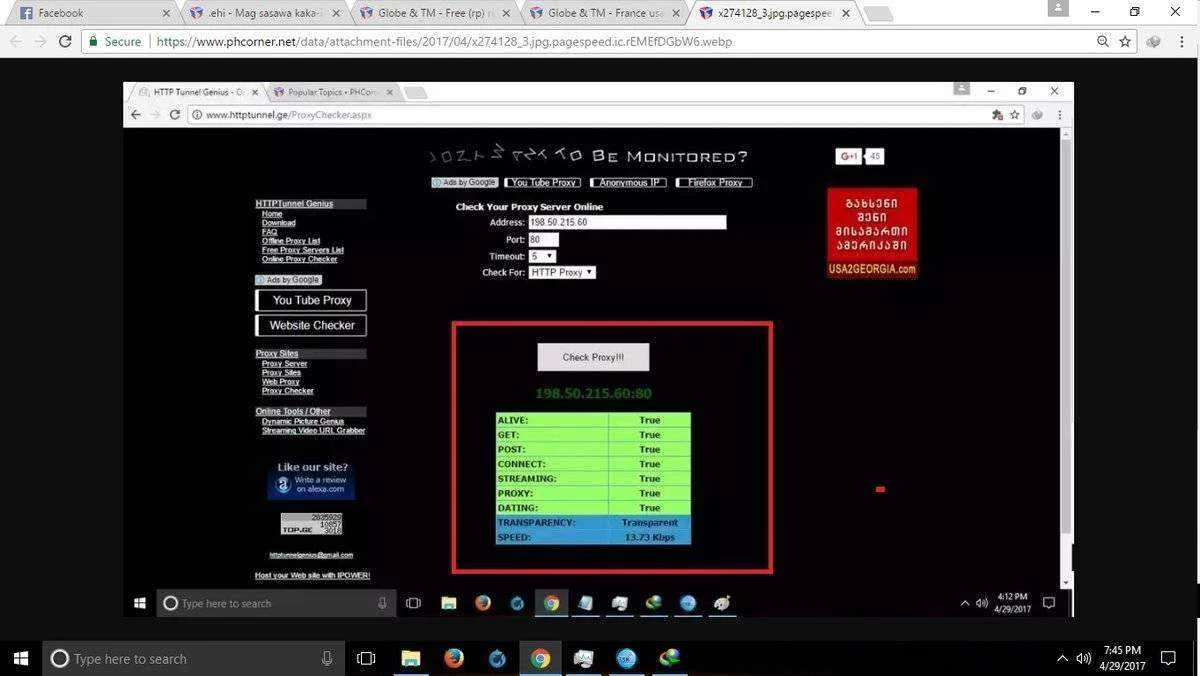Open the Timeout dropdown set to 5

point(541,256)
